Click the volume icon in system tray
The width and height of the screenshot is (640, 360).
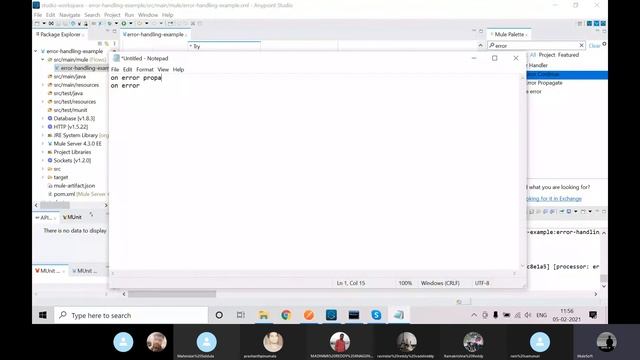[528, 315]
